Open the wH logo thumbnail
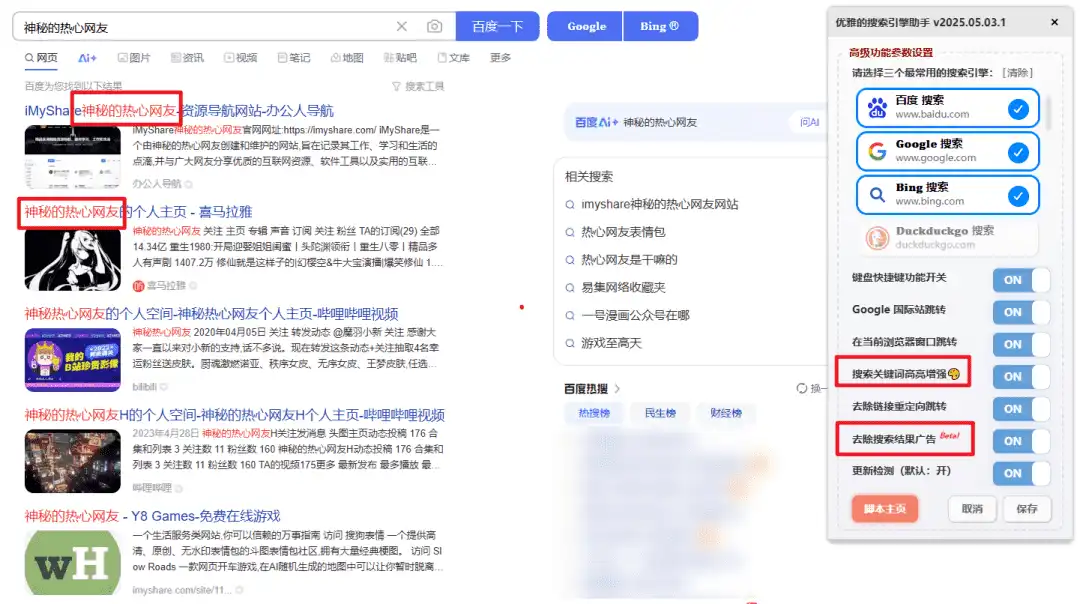The width and height of the screenshot is (1080, 604). (72, 563)
